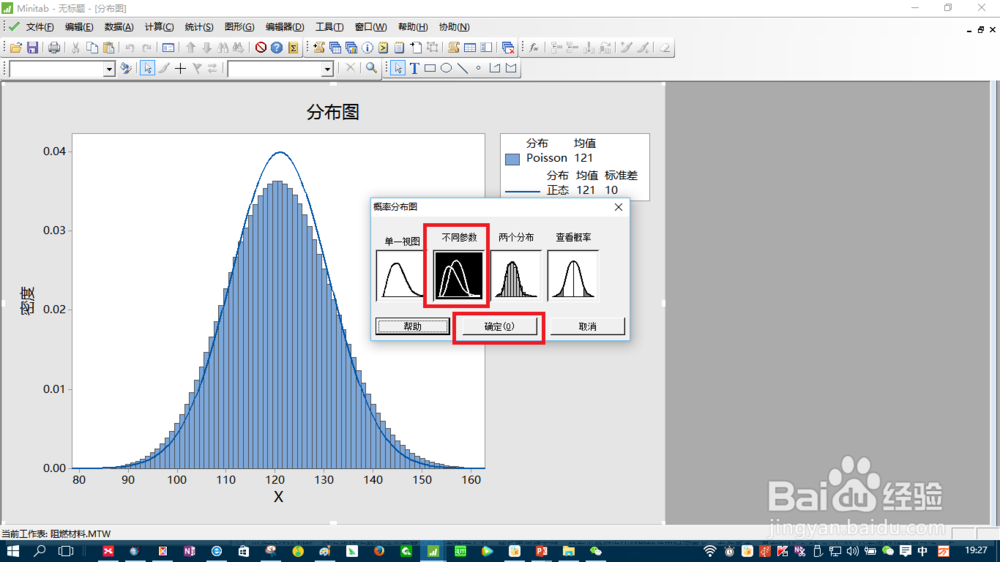
Task: Print the graph window
Action: (x=54, y=48)
